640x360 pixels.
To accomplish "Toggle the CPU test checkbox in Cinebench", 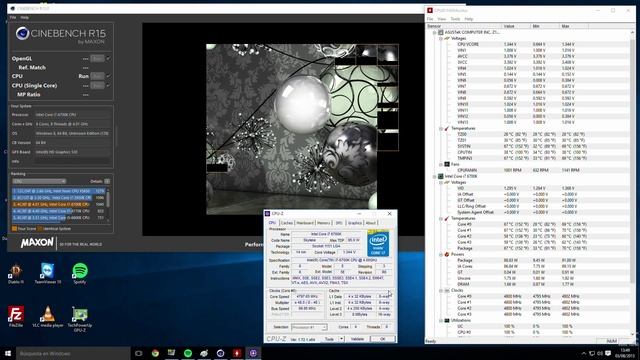I will (x=108, y=76).
